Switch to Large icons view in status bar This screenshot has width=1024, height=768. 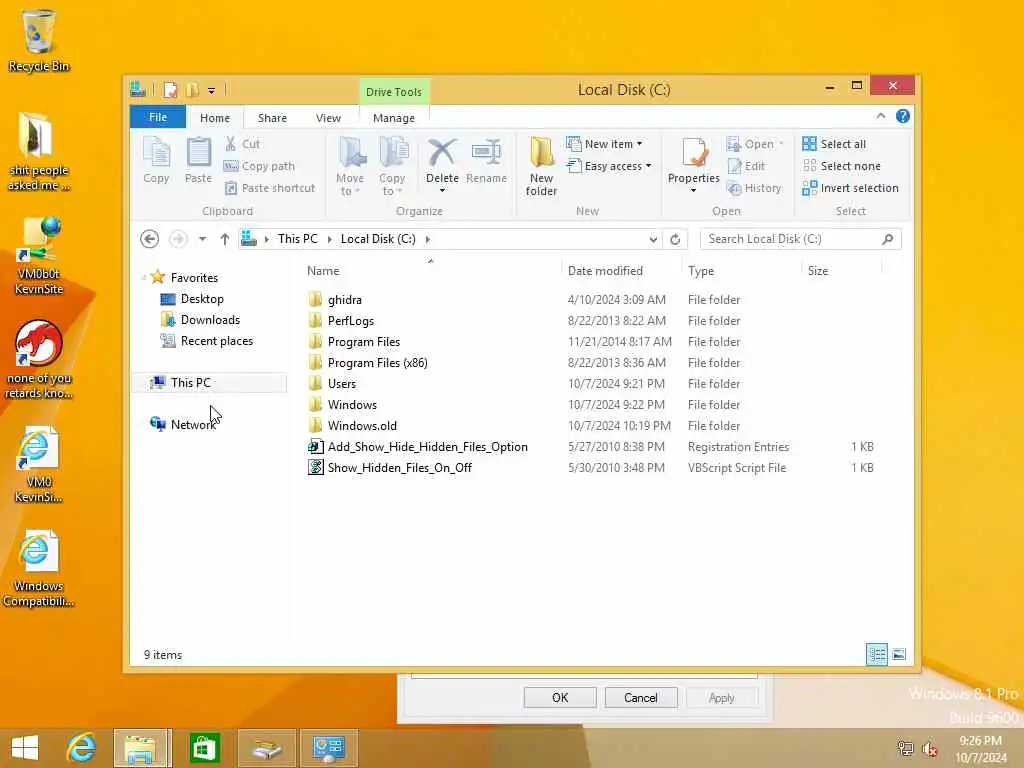[x=899, y=654]
